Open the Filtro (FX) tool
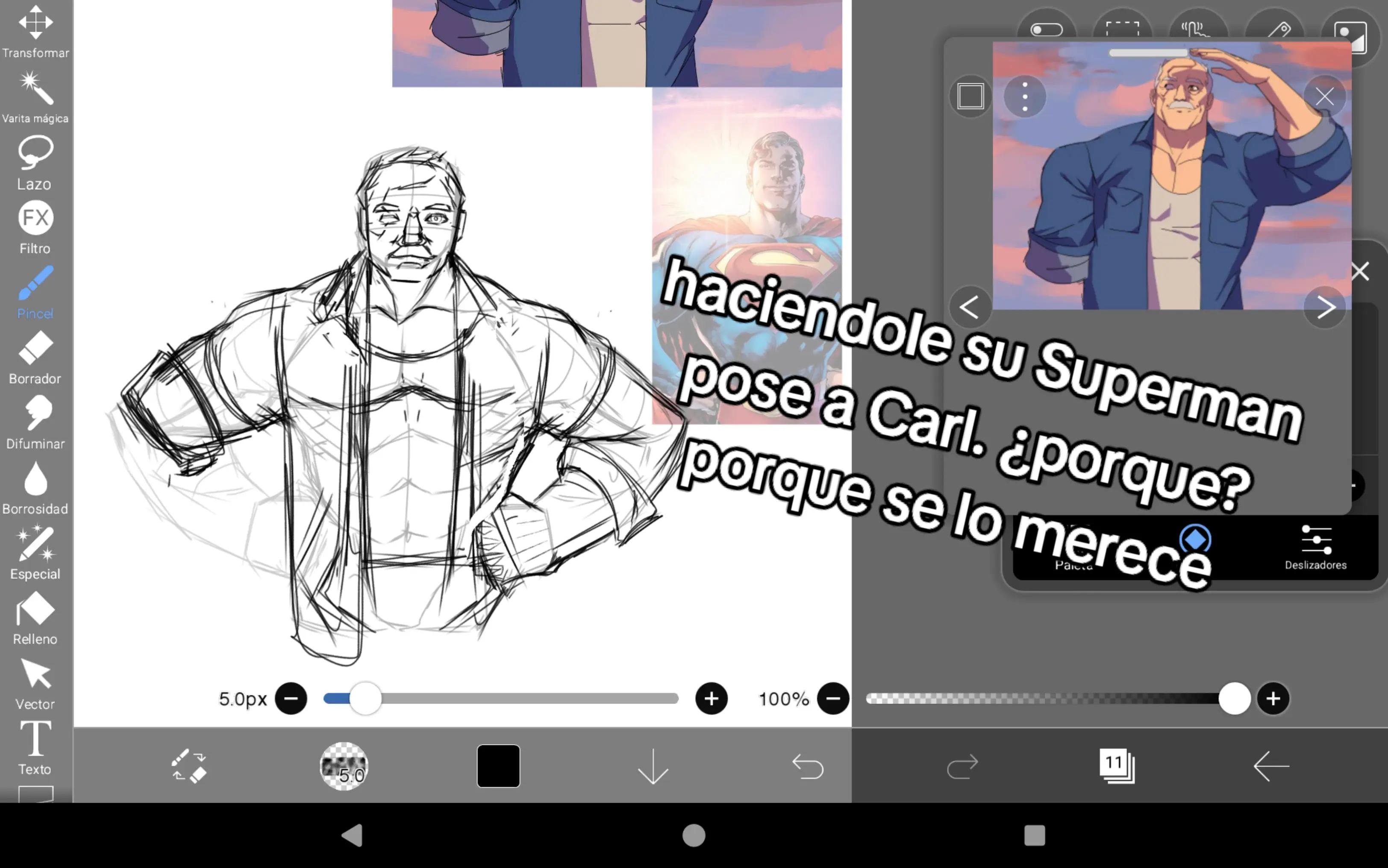The height and width of the screenshot is (868, 1388). pos(35,228)
